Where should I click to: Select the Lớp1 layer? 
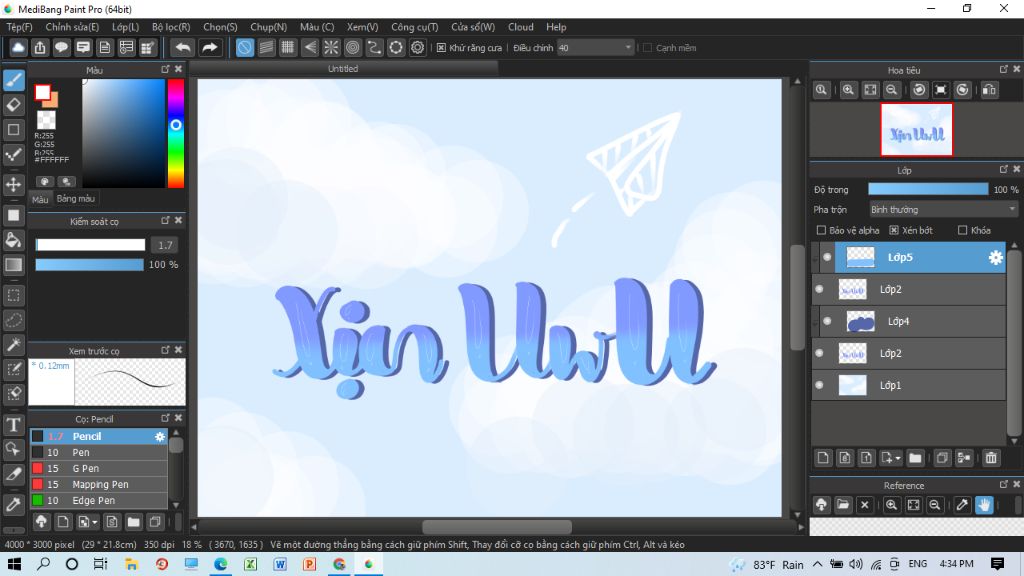(908, 385)
